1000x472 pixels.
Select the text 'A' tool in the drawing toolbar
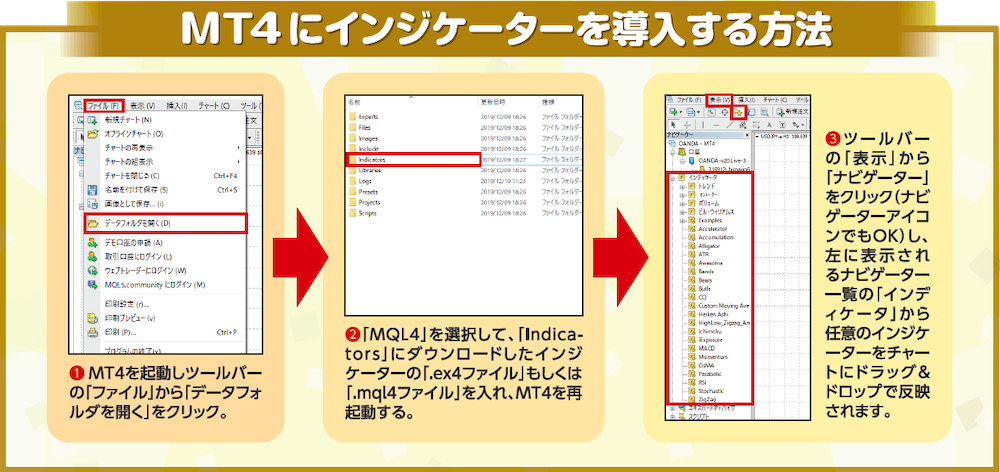click(770, 125)
